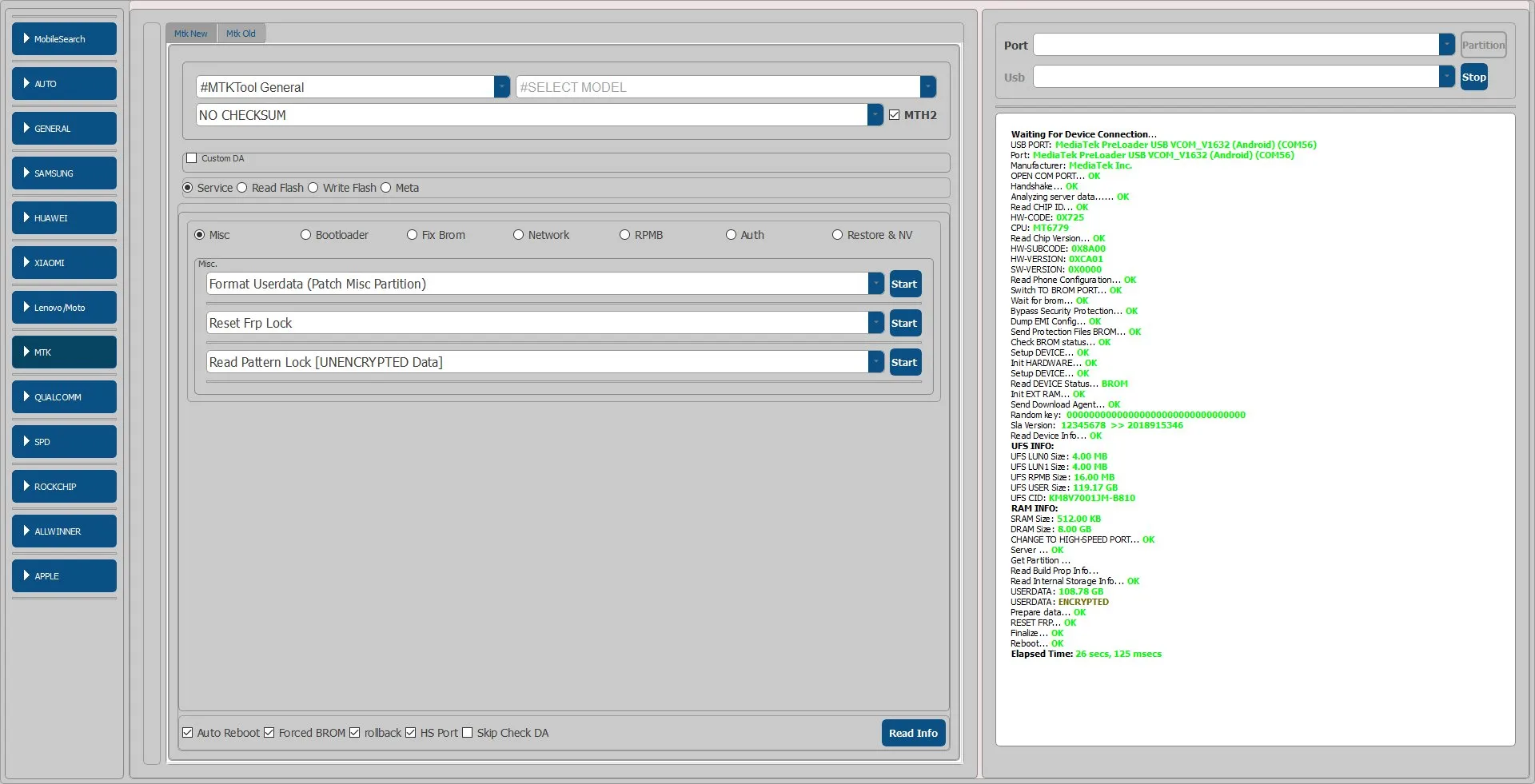Expand the Reset Frp Lock dropdown

876,323
